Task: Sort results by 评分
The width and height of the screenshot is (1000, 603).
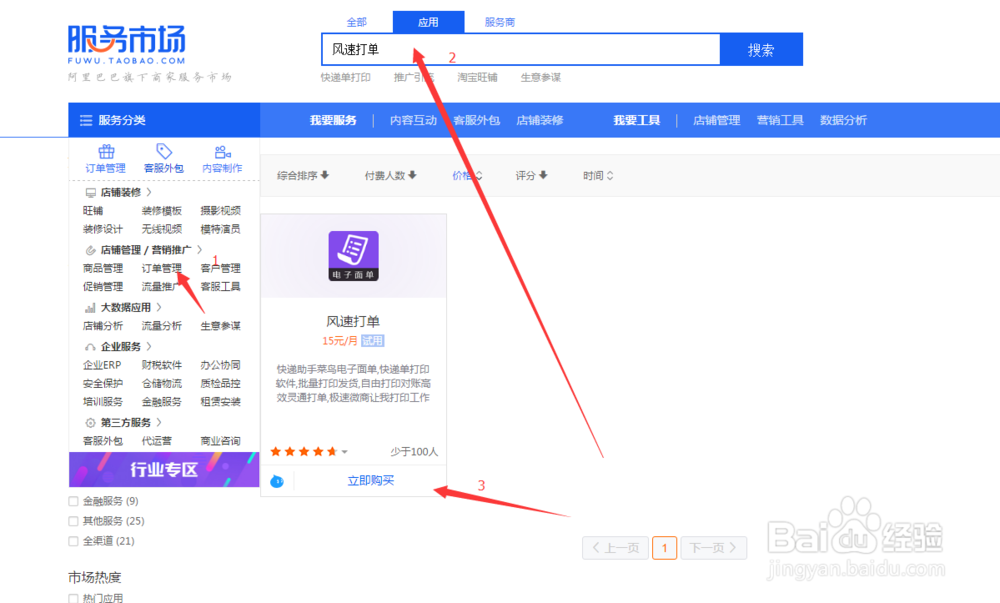Action: (531, 175)
